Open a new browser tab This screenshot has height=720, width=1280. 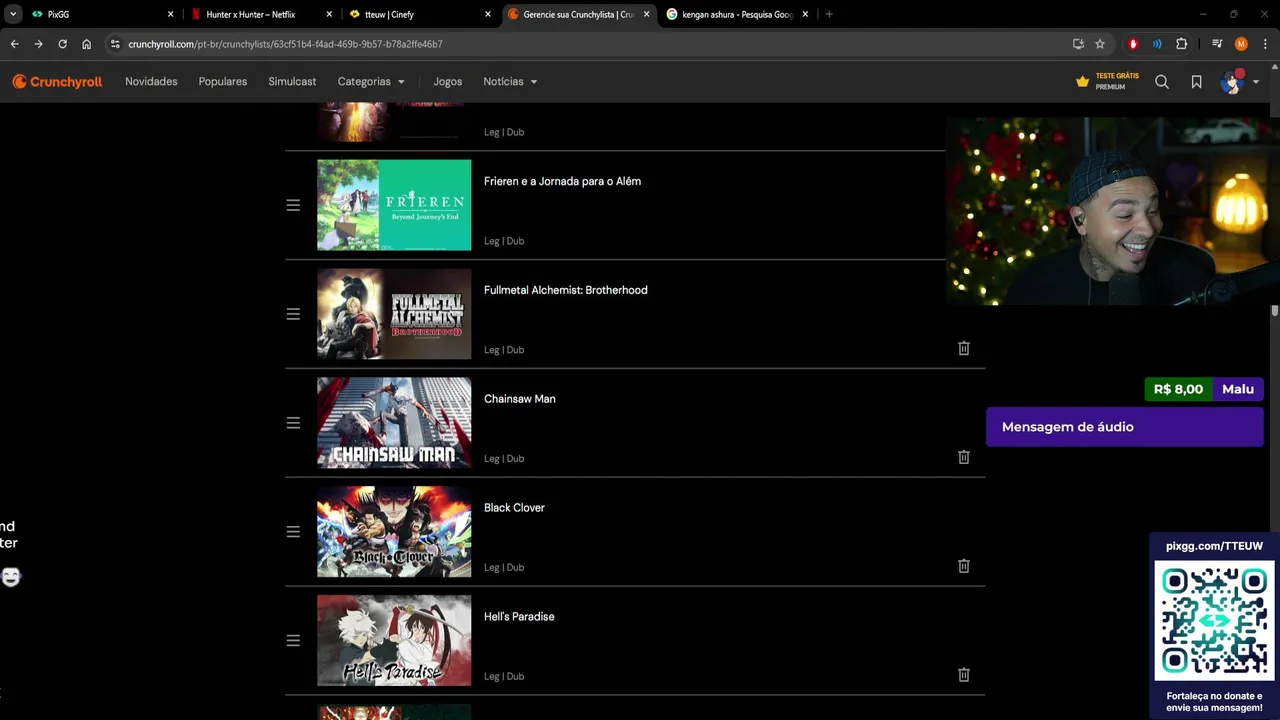coord(829,14)
